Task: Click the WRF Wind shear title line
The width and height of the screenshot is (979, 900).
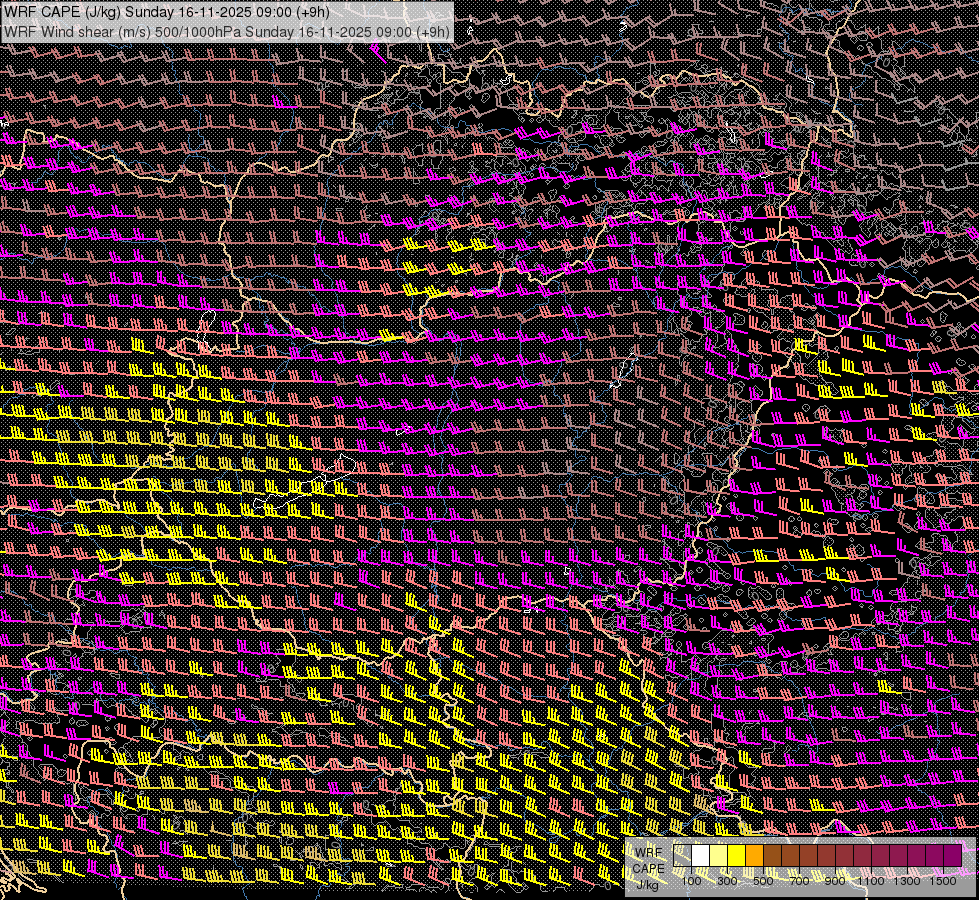Action: (227, 32)
